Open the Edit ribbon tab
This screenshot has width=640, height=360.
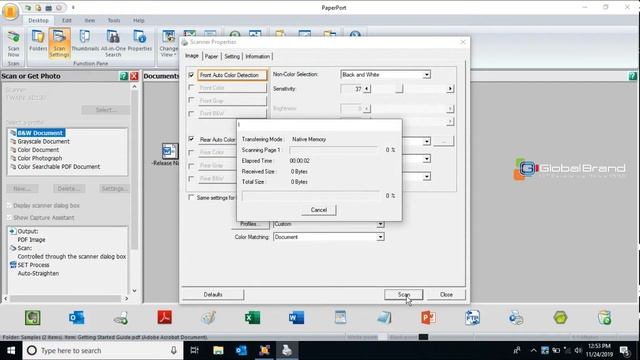67,20
